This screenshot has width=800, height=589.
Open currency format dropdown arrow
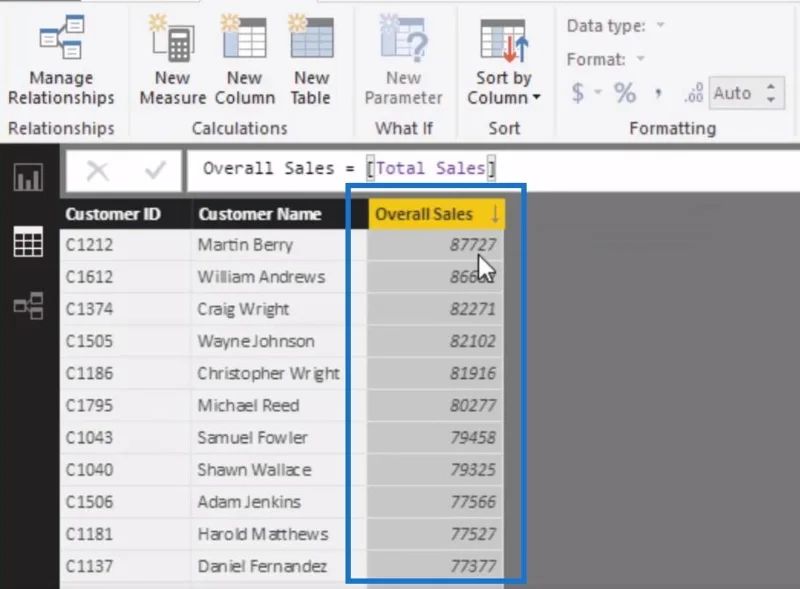[x=598, y=93]
